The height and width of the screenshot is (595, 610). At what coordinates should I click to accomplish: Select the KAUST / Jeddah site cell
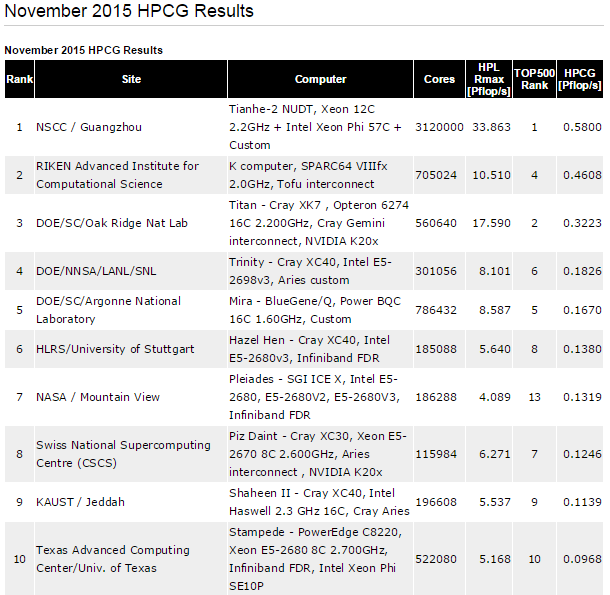[x=131, y=502]
